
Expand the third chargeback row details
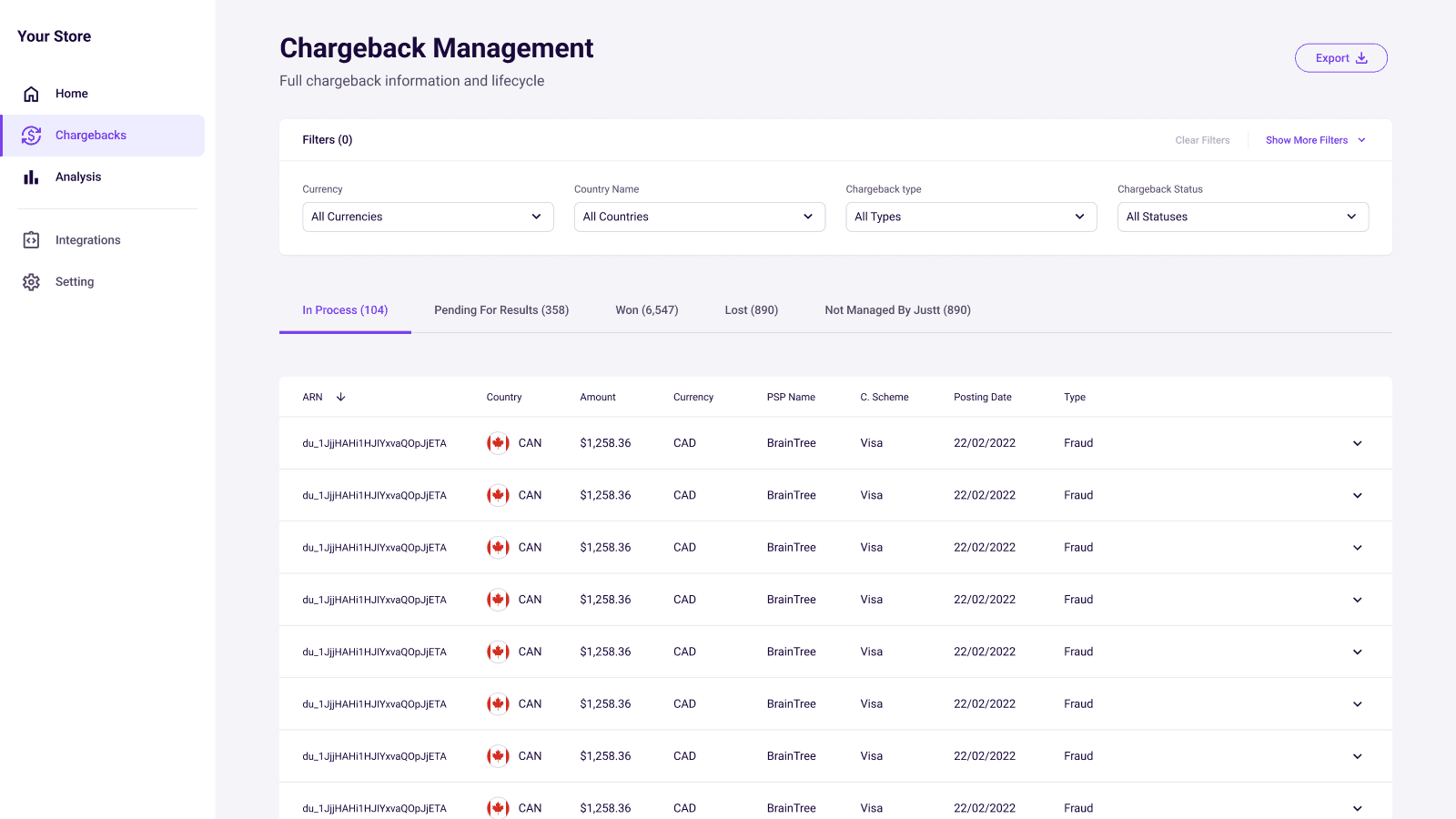[x=1357, y=548]
